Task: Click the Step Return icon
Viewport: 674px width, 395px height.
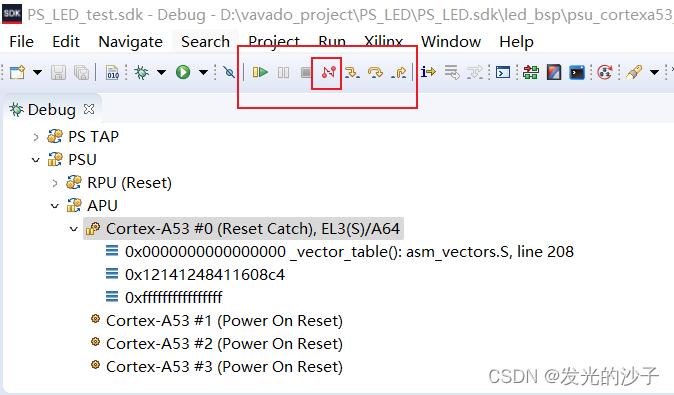Action: point(398,72)
